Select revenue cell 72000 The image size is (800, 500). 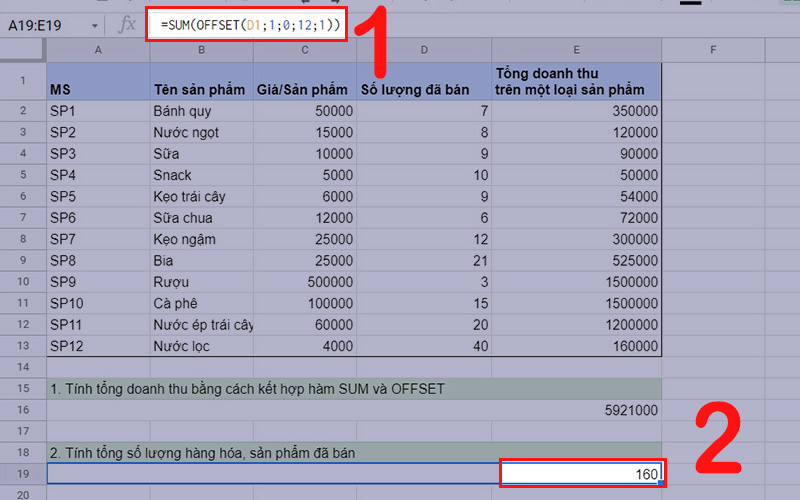(577, 218)
